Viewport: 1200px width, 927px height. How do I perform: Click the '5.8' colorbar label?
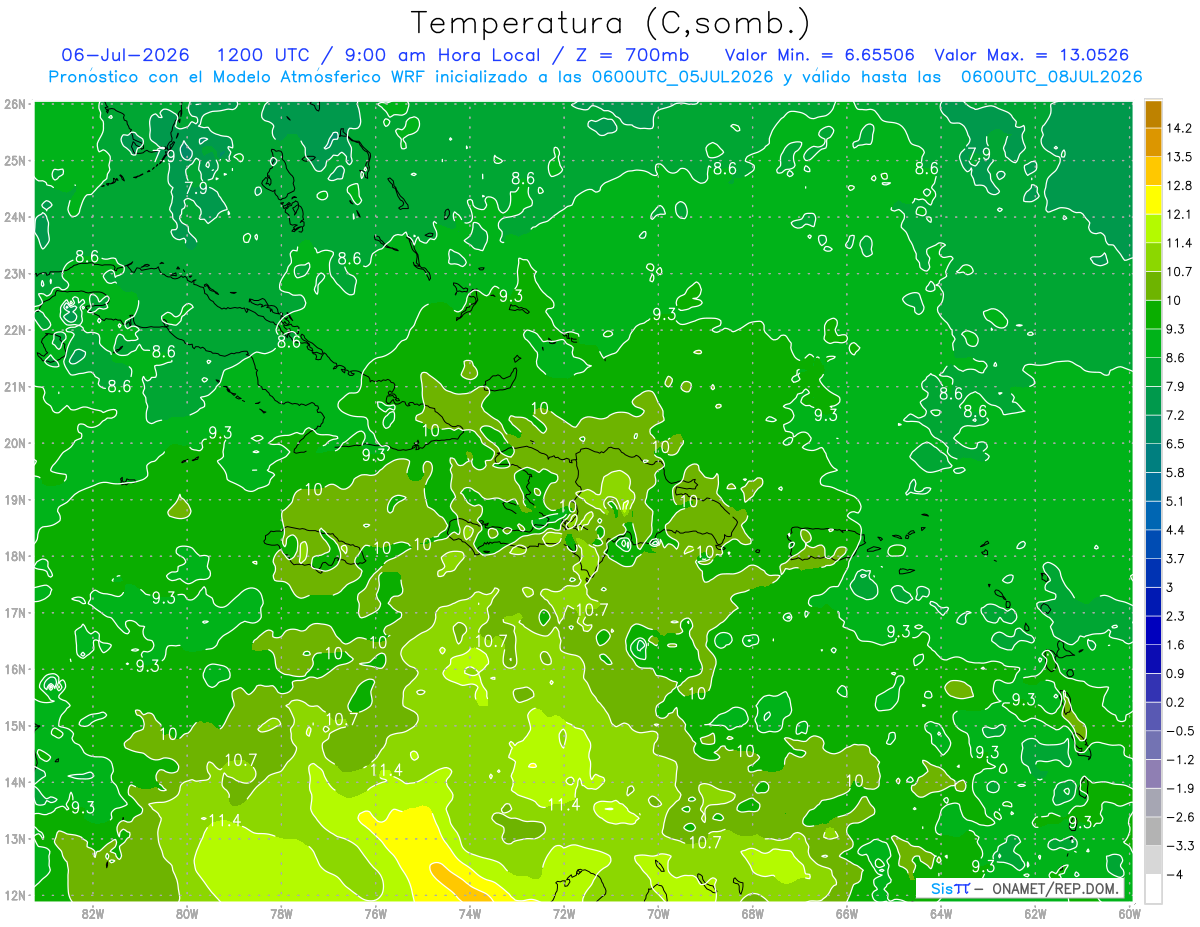1176,472
